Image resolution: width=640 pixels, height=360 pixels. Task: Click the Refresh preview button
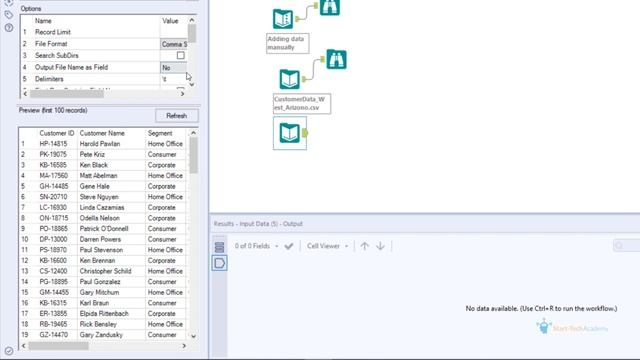click(177, 116)
